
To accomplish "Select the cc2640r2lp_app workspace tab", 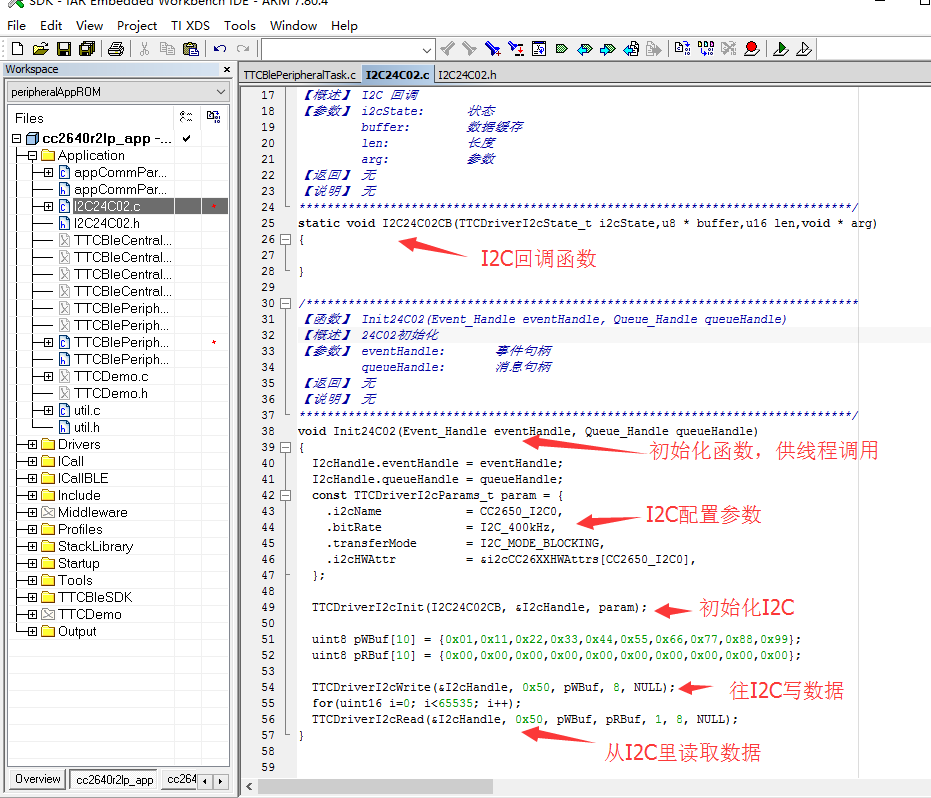I will 115,780.
